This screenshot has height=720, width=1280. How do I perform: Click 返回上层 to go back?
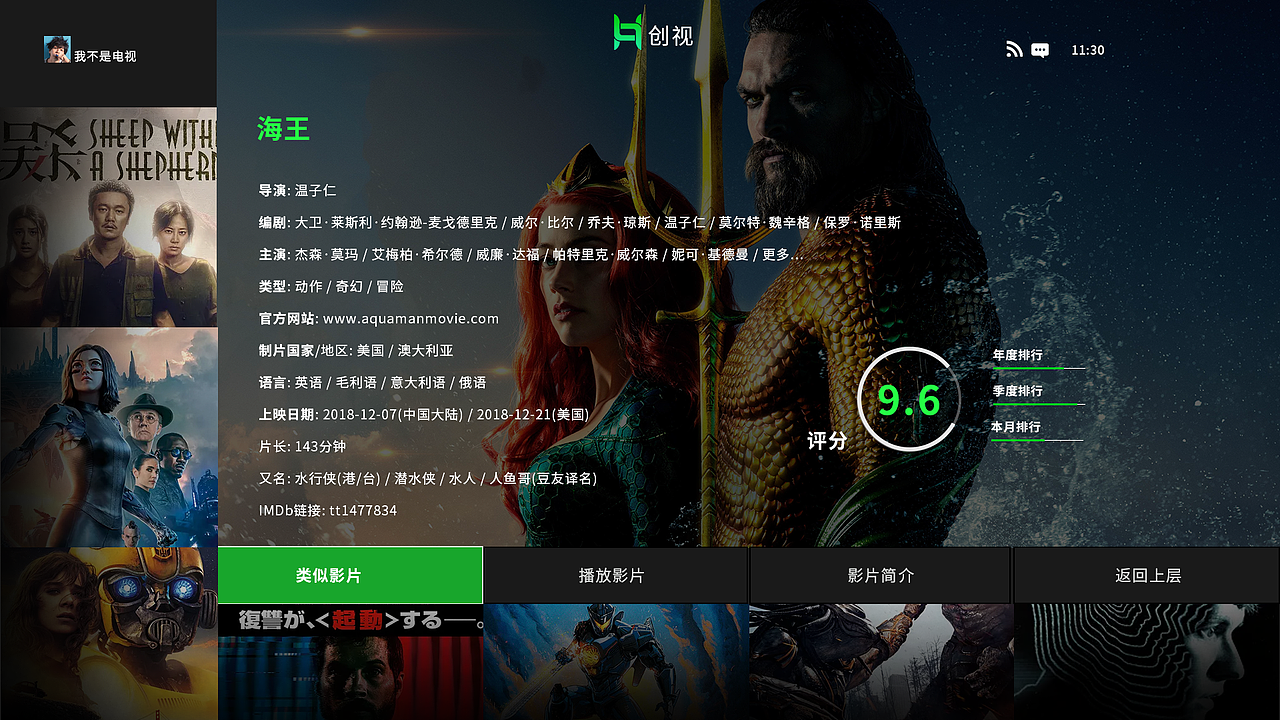1147,575
